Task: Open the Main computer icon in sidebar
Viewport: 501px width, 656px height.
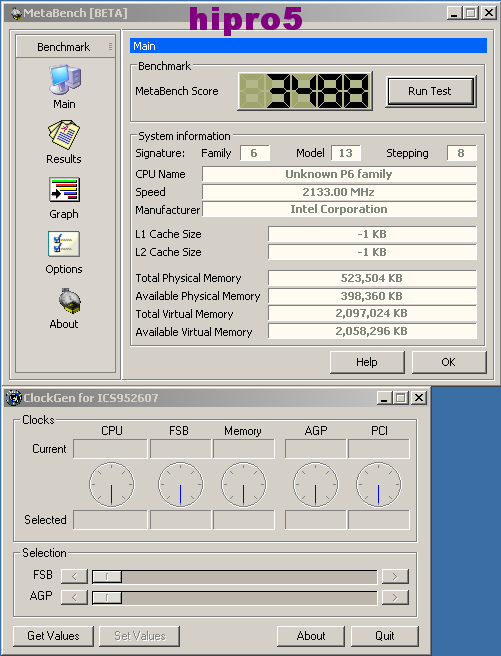Action: 65,79
